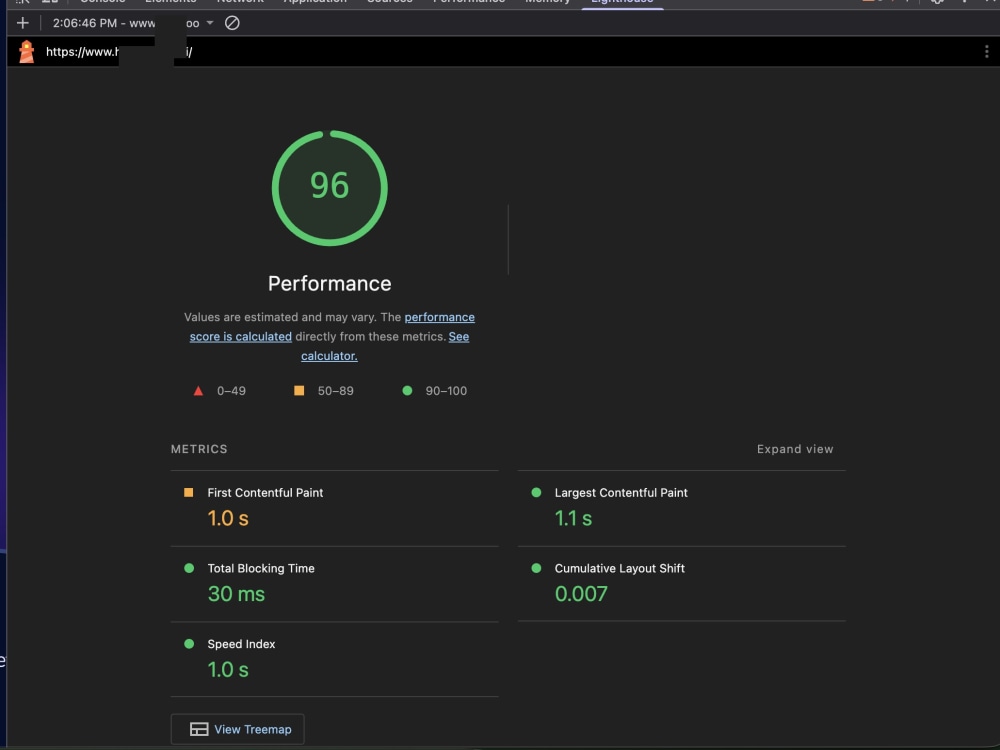This screenshot has height=750, width=1000.
Task: Click the 50–89 score range label
Action: [335, 391]
